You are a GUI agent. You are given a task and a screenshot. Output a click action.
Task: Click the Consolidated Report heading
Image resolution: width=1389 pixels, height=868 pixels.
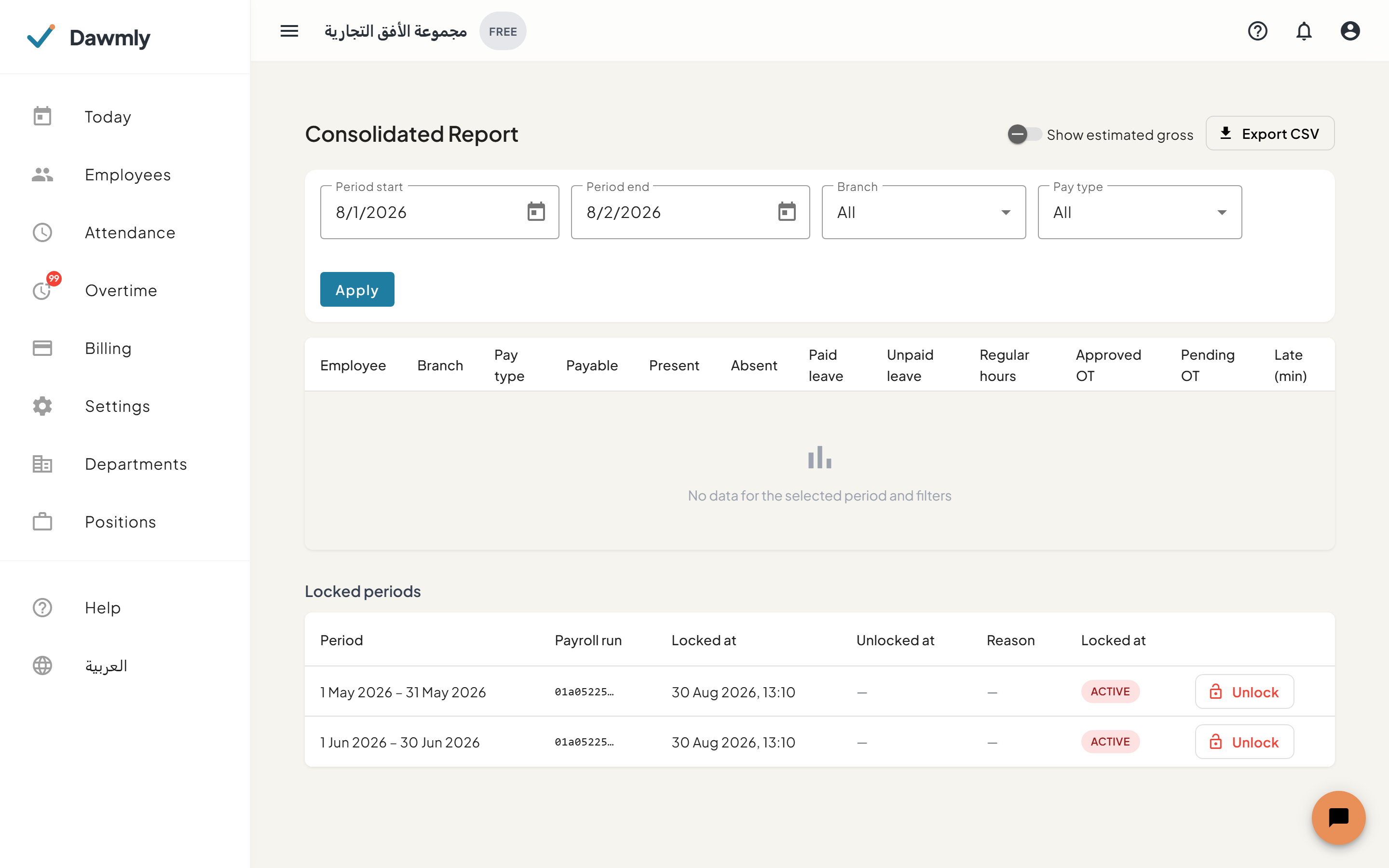[411, 134]
